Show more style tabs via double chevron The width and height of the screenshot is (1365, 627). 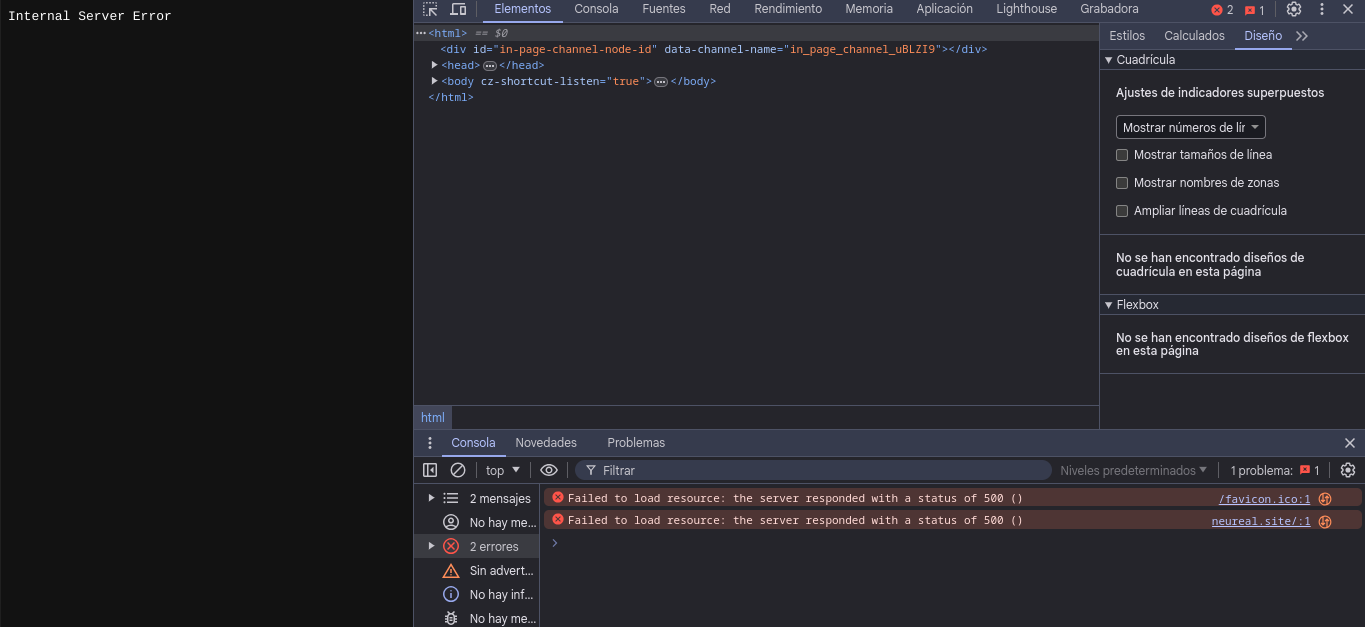(x=1302, y=35)
